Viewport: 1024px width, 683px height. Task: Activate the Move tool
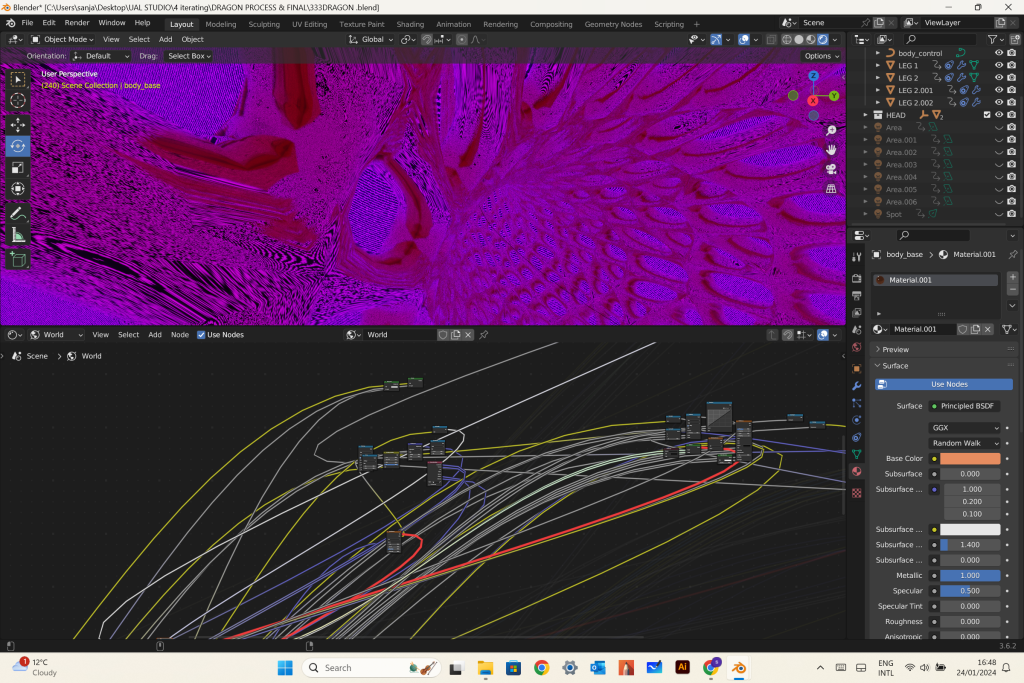[x=18, y=124]
